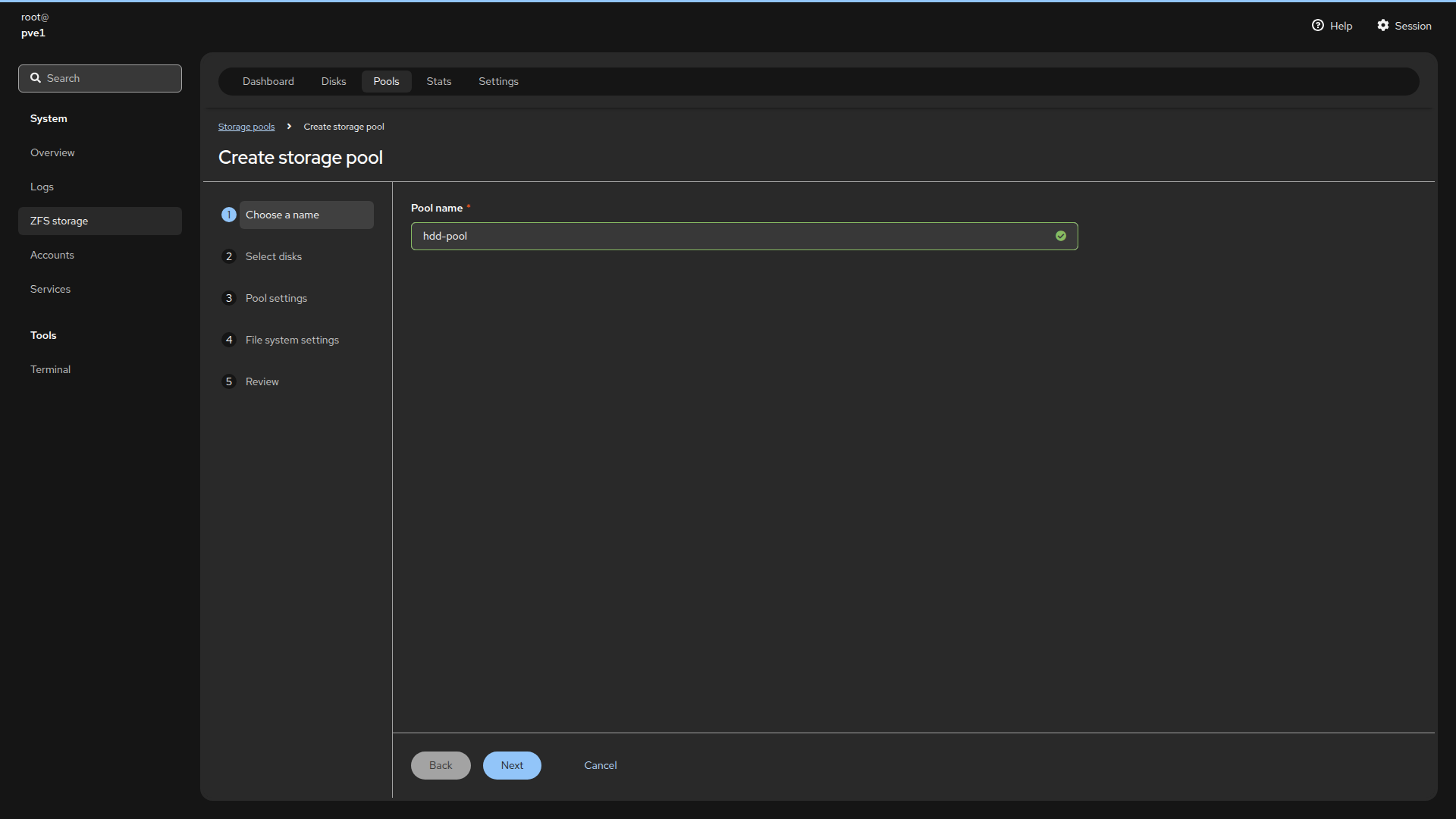
Task: Click the step 1 number badge
Action: coord(228,215)
